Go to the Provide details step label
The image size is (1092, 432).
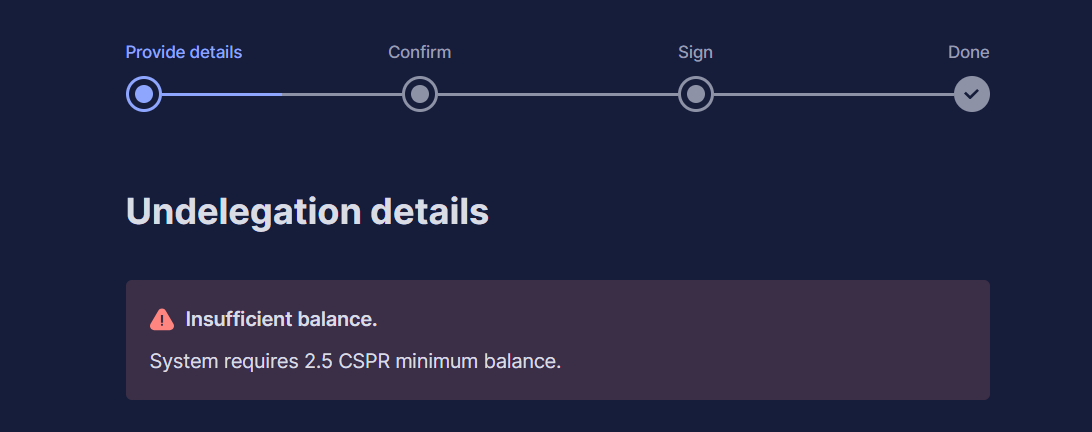[184, 52]
